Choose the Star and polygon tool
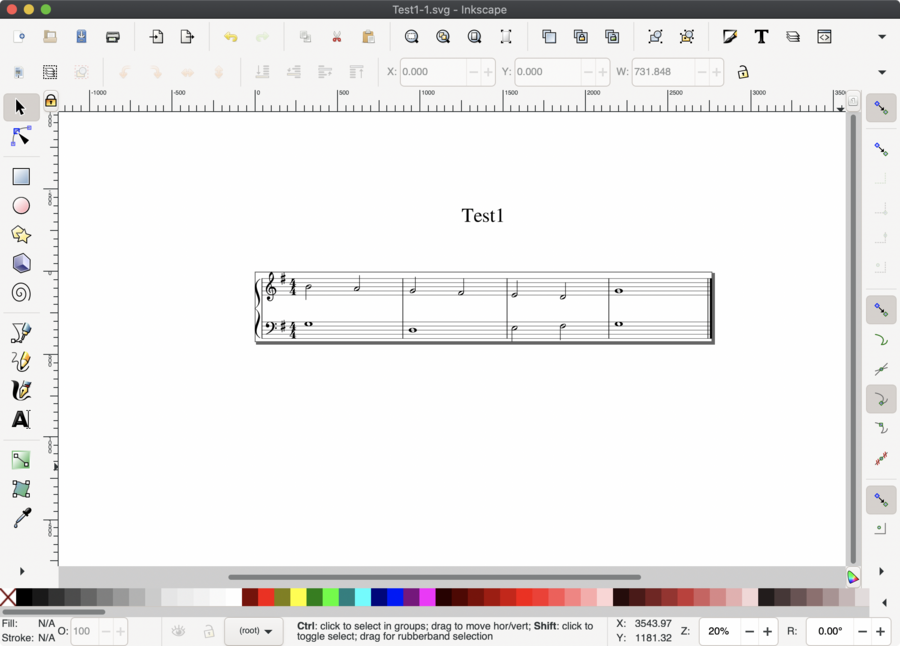 [x=21, y=235]
